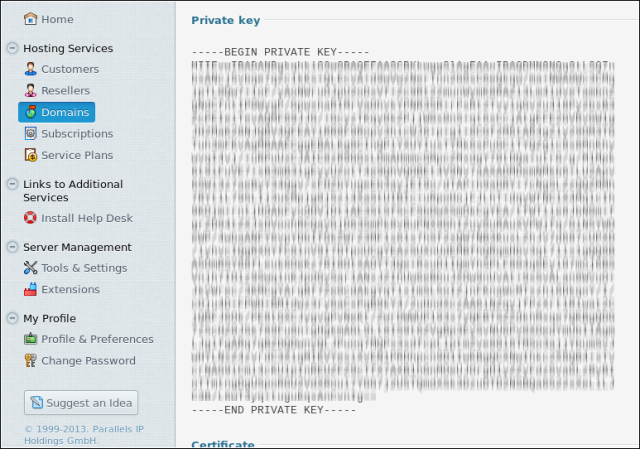Image resolution: width=640 pixels, height=449 pixels.
Task: Click the Customers person icon
Action: coord(30,69)
